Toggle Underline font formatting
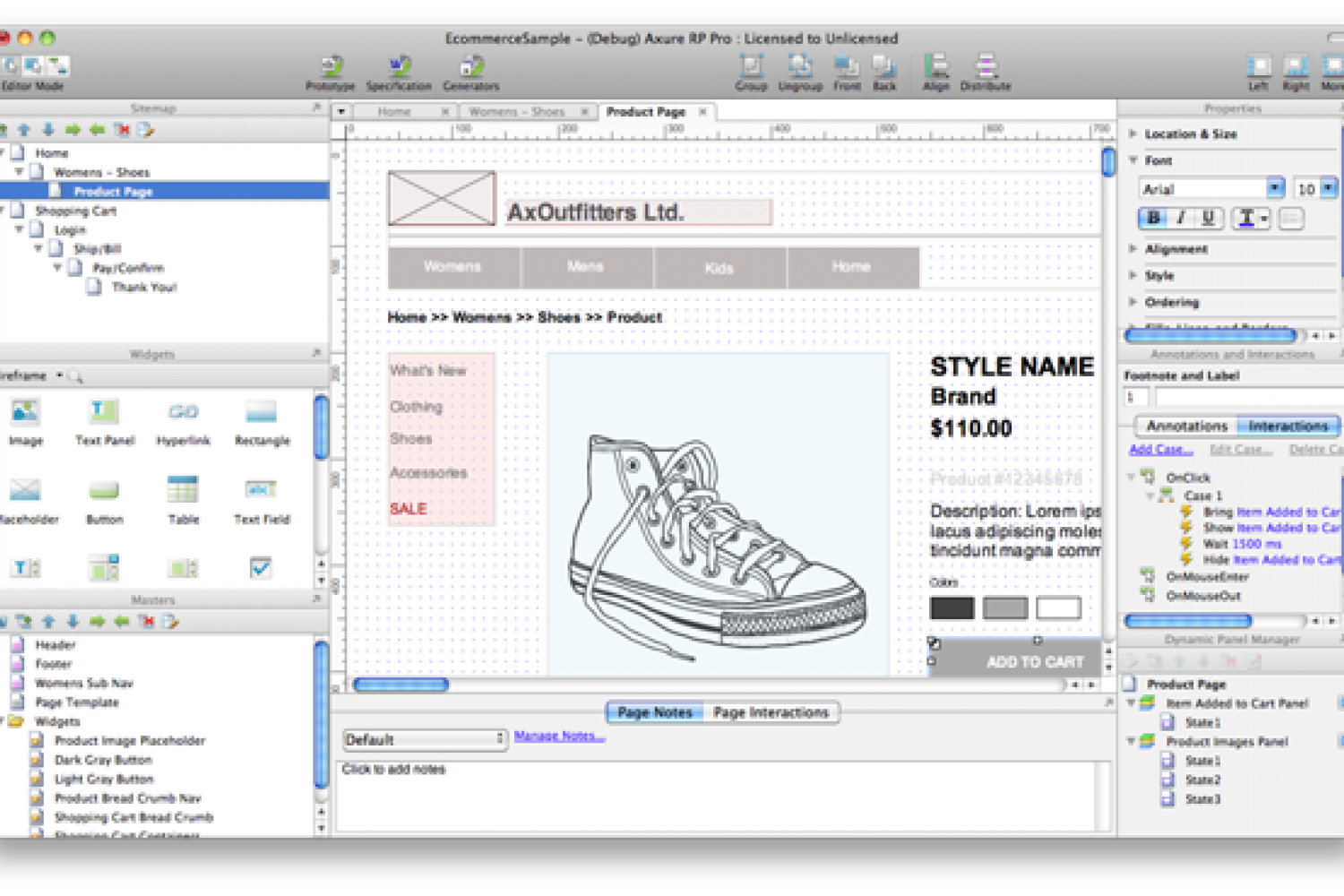This screenshot has height=896, width=1344. coord(1208,218)
